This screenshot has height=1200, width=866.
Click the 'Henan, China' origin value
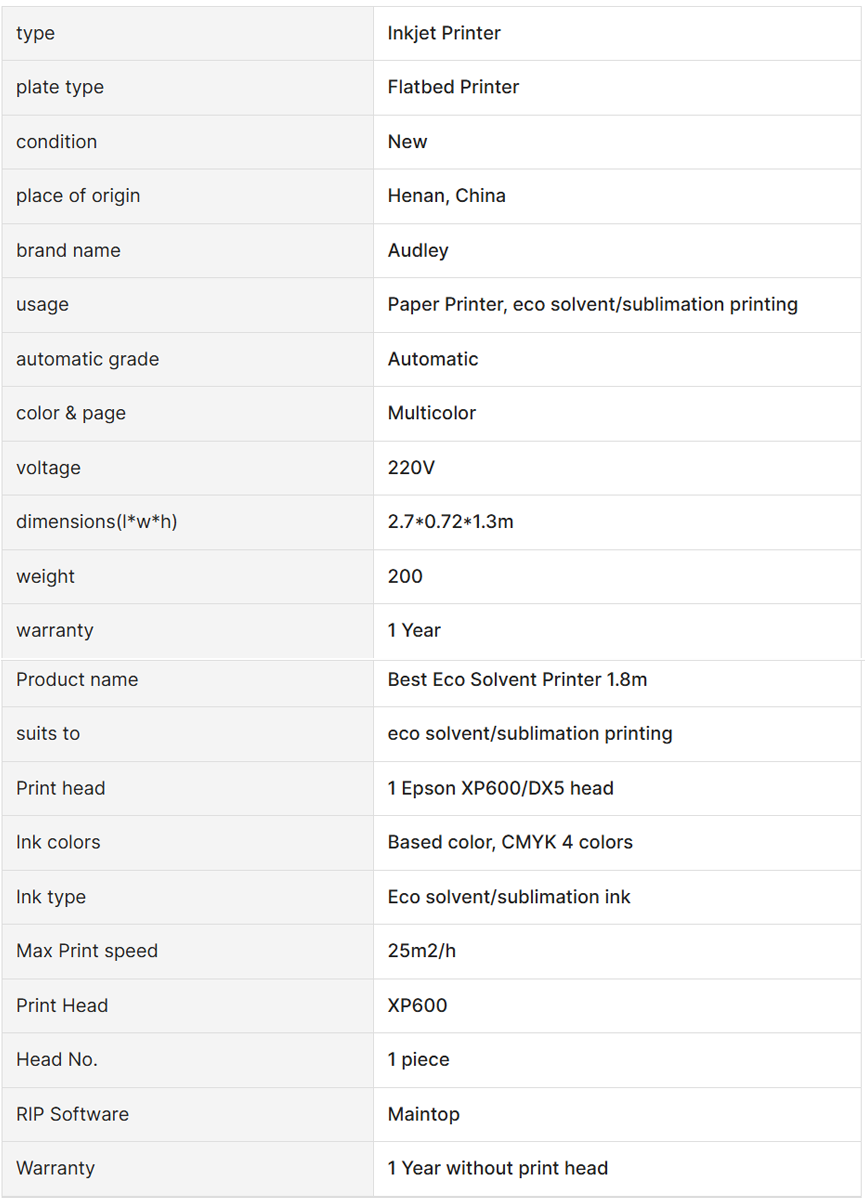click(x=446, y=196)
